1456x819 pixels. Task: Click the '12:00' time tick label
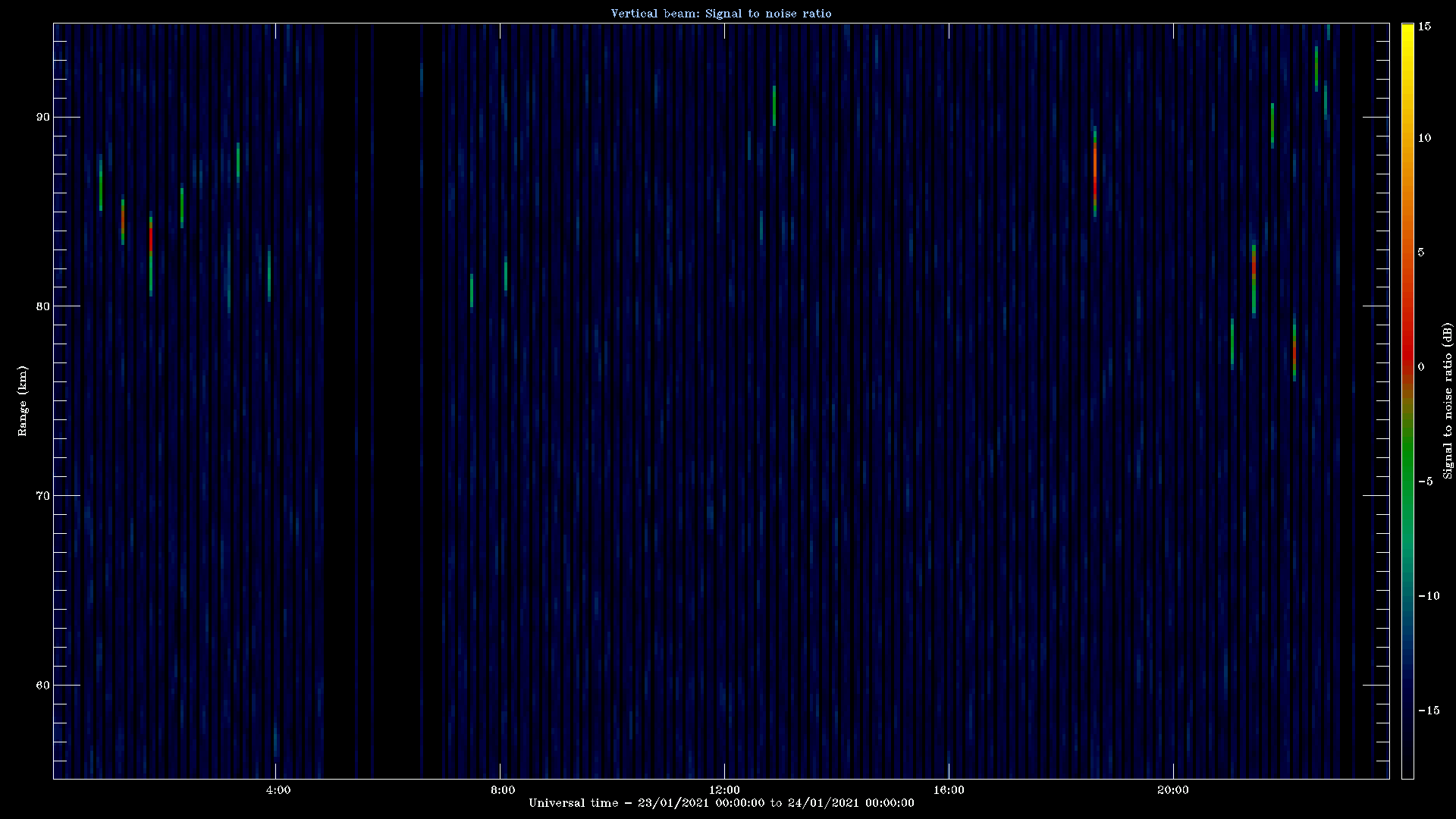724,790
